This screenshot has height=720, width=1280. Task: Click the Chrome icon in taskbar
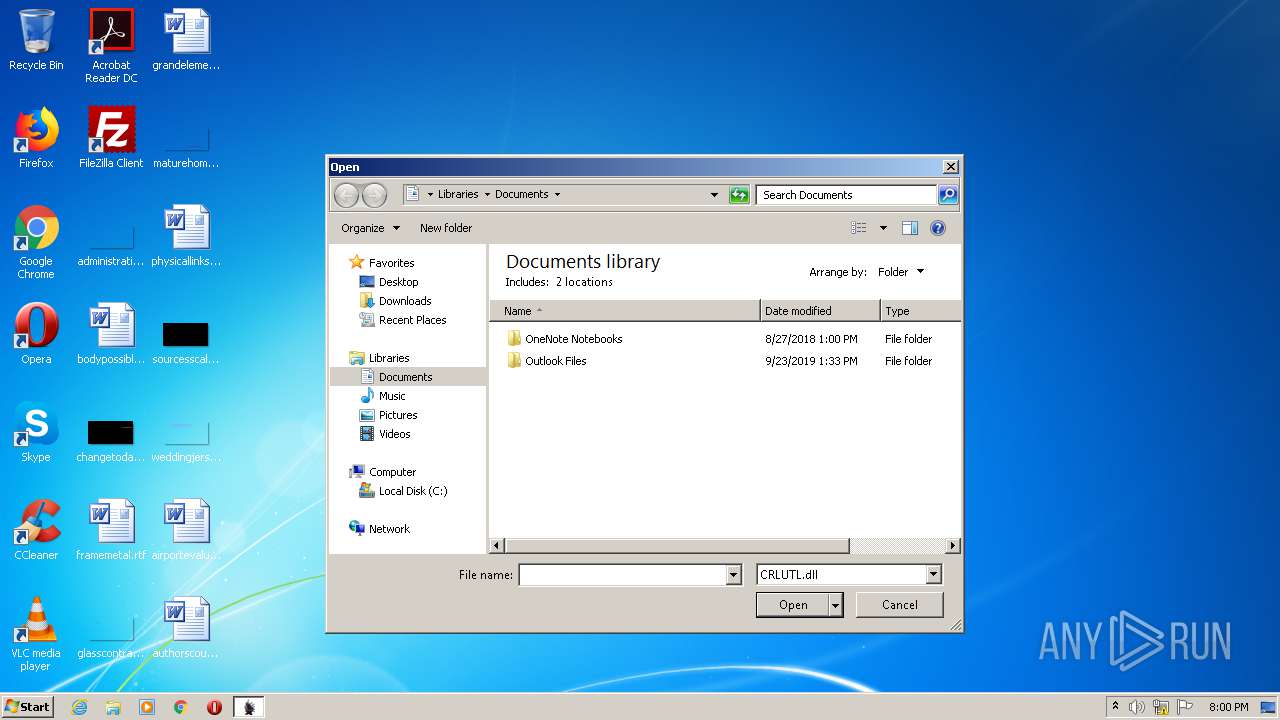[x=181, y=707]
